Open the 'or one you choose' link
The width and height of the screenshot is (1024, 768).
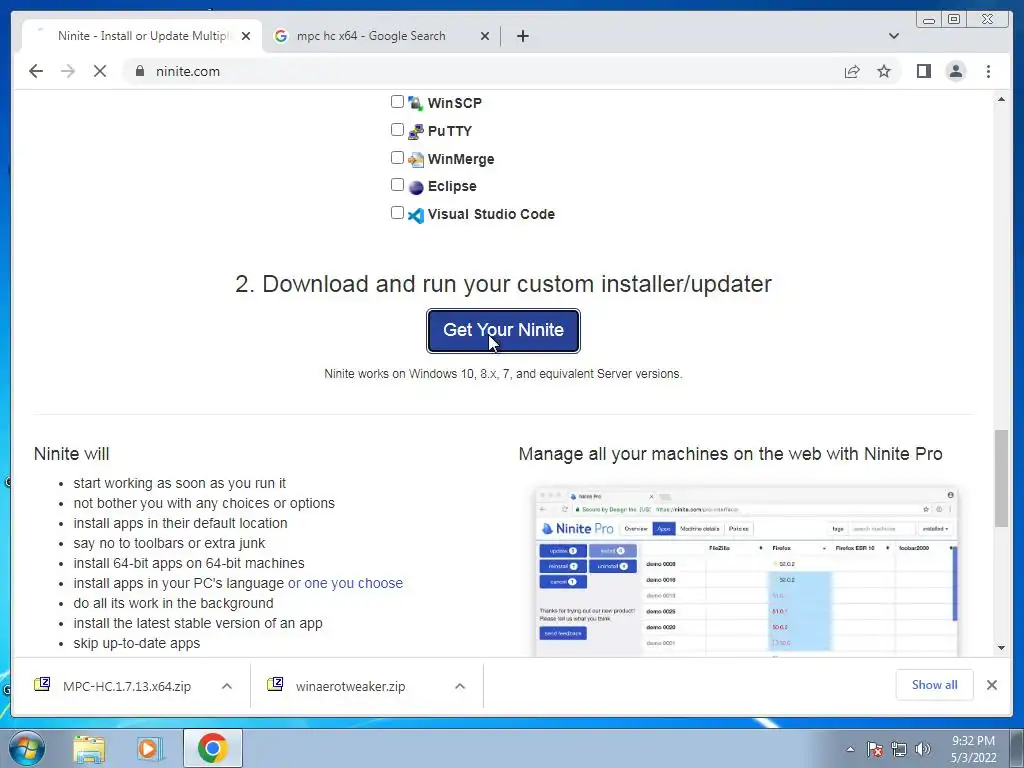[x=345, y=583]
